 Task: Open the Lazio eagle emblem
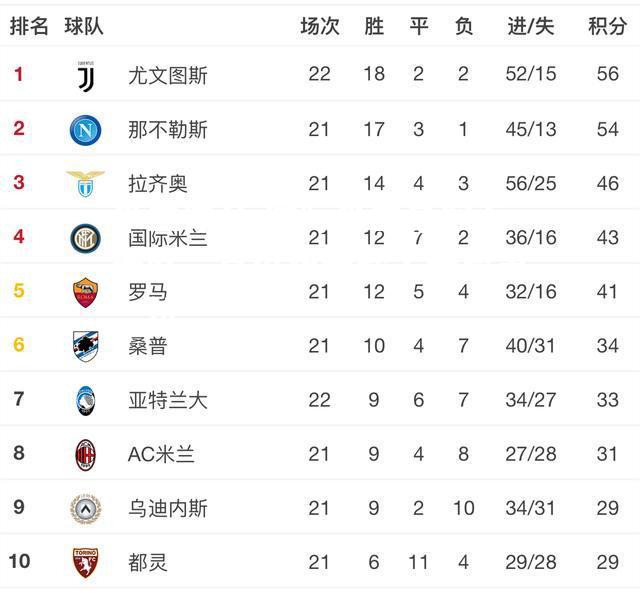pos(85,184)
